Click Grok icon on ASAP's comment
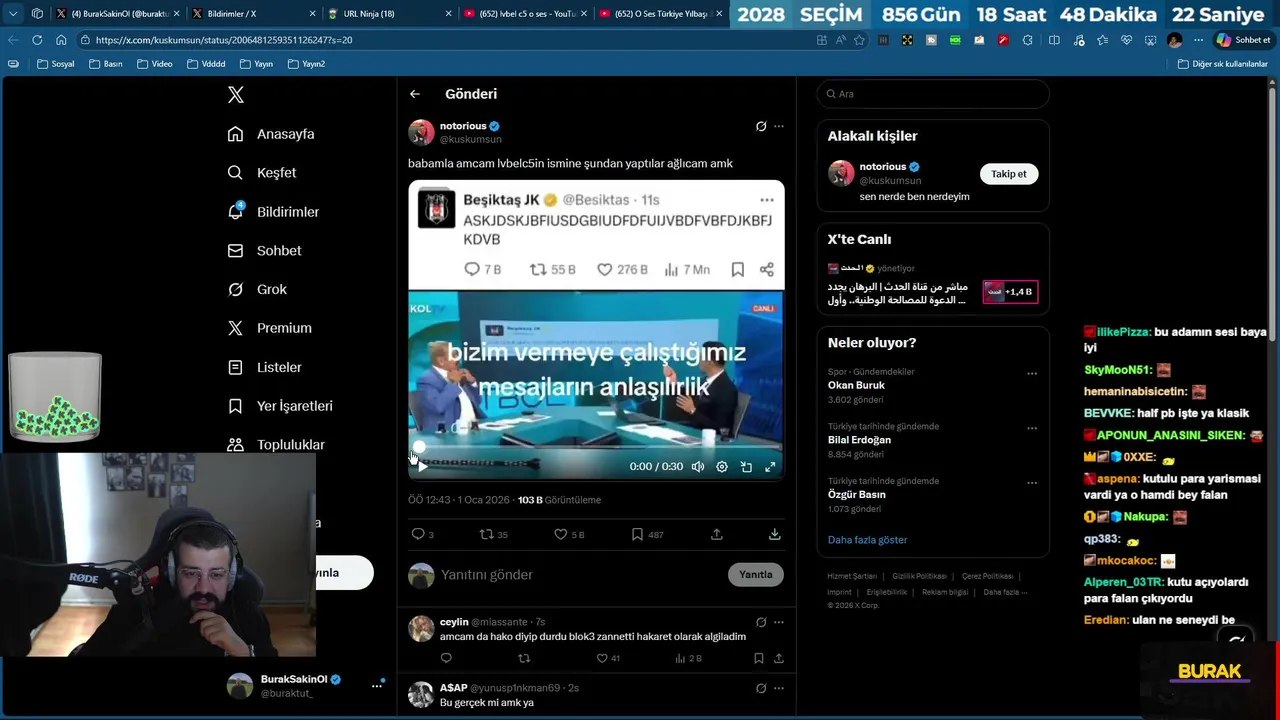1280x720 pixels. [761, 688]
